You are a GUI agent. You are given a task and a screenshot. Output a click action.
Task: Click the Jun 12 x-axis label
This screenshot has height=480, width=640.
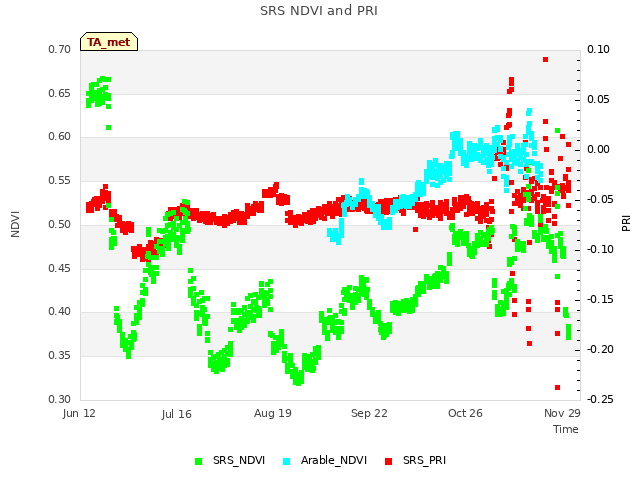click(x=79, y=413)
